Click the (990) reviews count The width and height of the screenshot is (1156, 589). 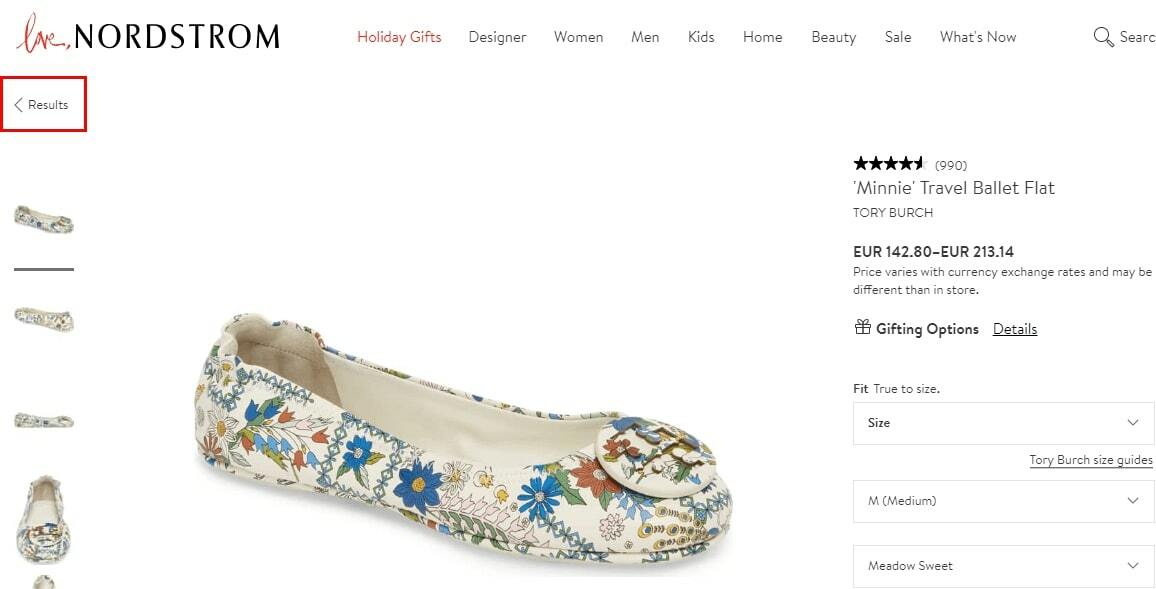(x=951, y=165)
